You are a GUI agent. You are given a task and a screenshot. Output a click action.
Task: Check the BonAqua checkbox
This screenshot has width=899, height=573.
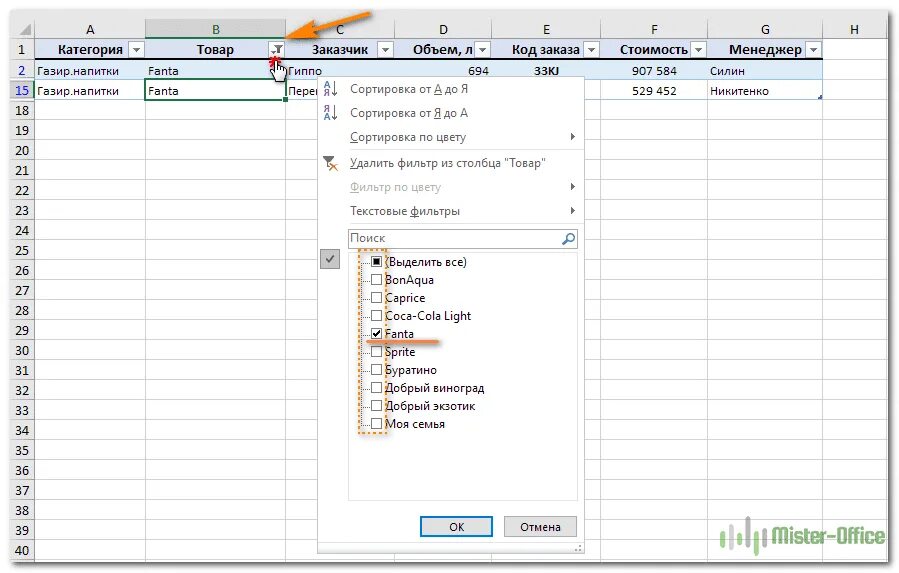pyautogui.click(x=376, y=280)
